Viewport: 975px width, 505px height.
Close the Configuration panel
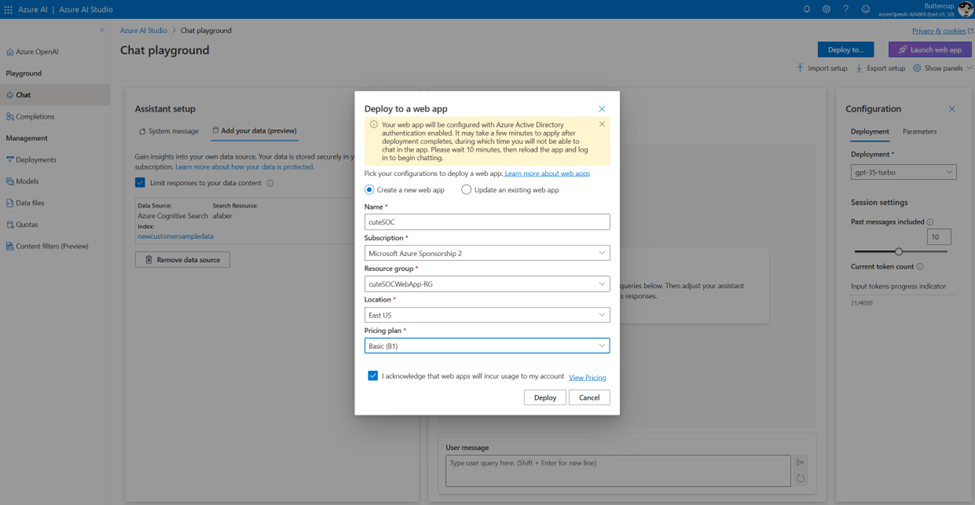click(x=952, y=109)
